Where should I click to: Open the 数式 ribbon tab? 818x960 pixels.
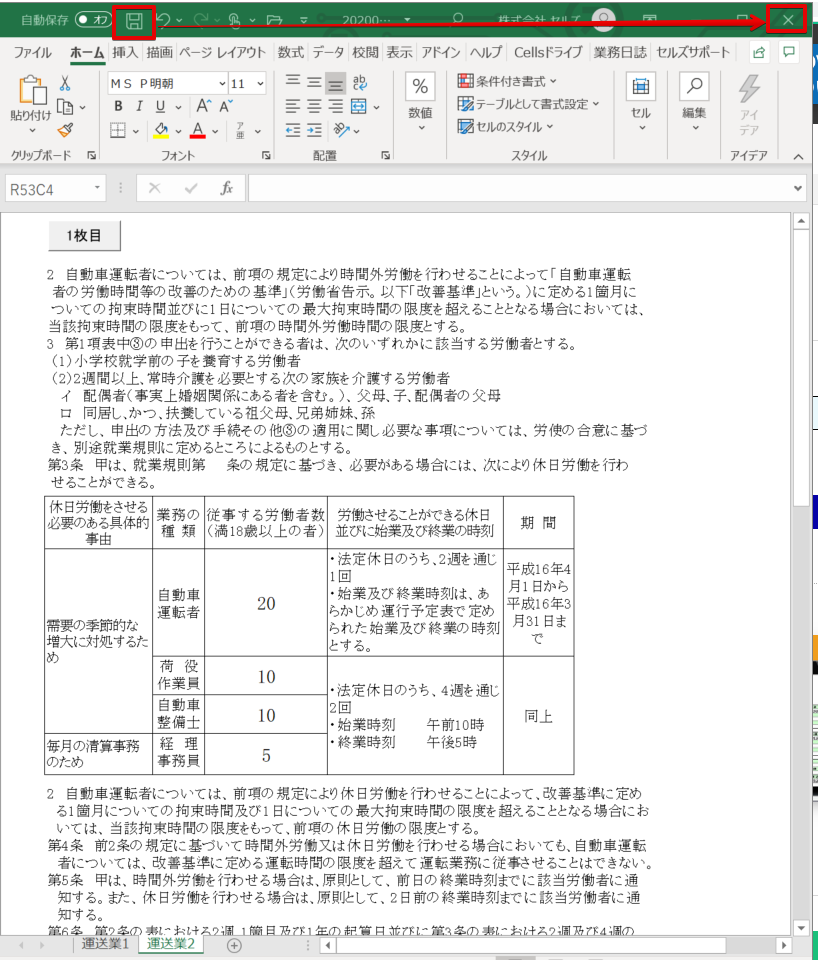tap(290, 53)
